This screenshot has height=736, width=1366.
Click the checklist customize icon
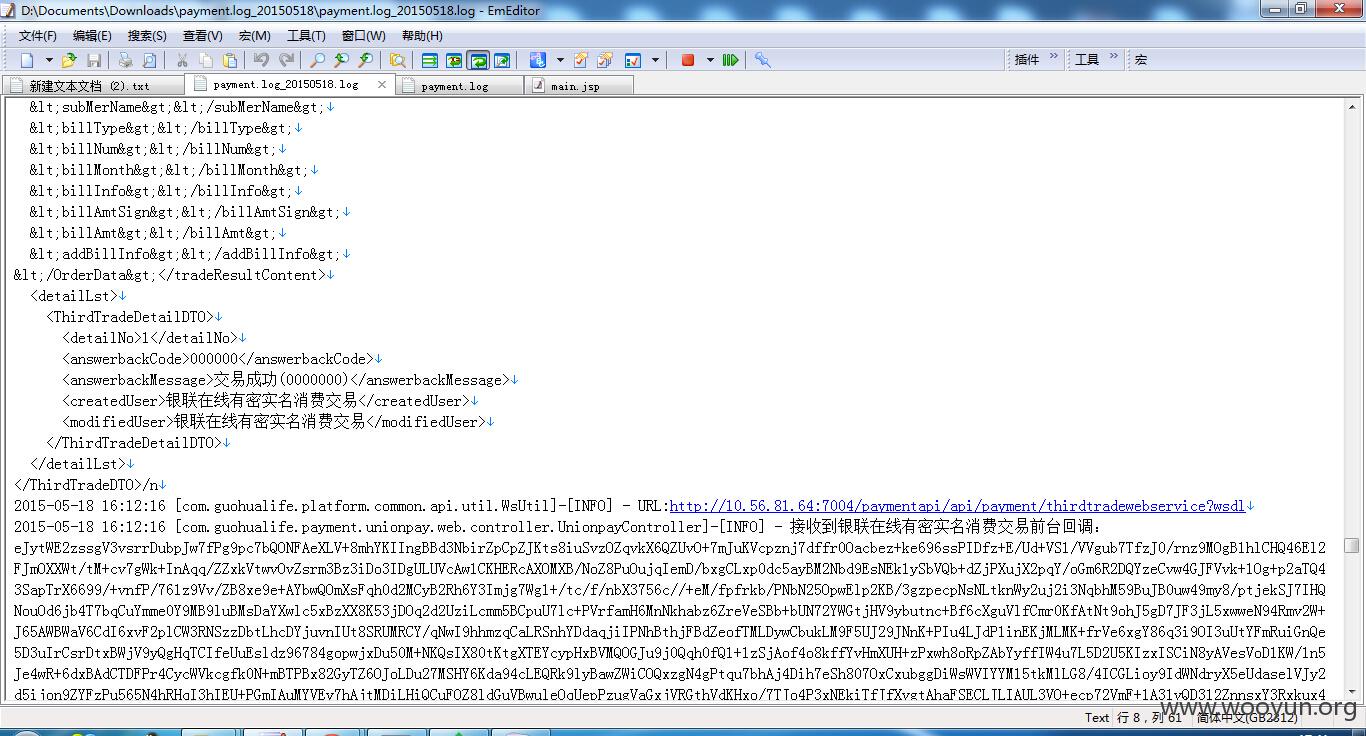(x=633, y=60)
